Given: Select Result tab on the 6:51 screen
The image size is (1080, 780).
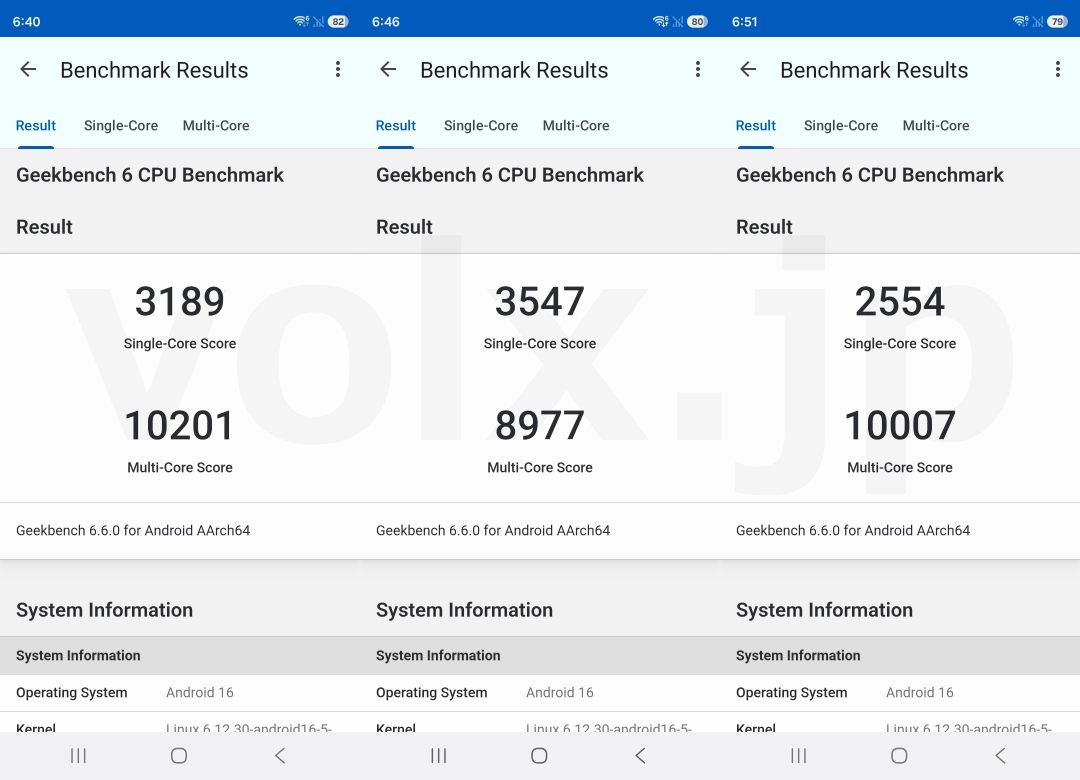Looking at the screenshot, I should click(x=756, y=126).
